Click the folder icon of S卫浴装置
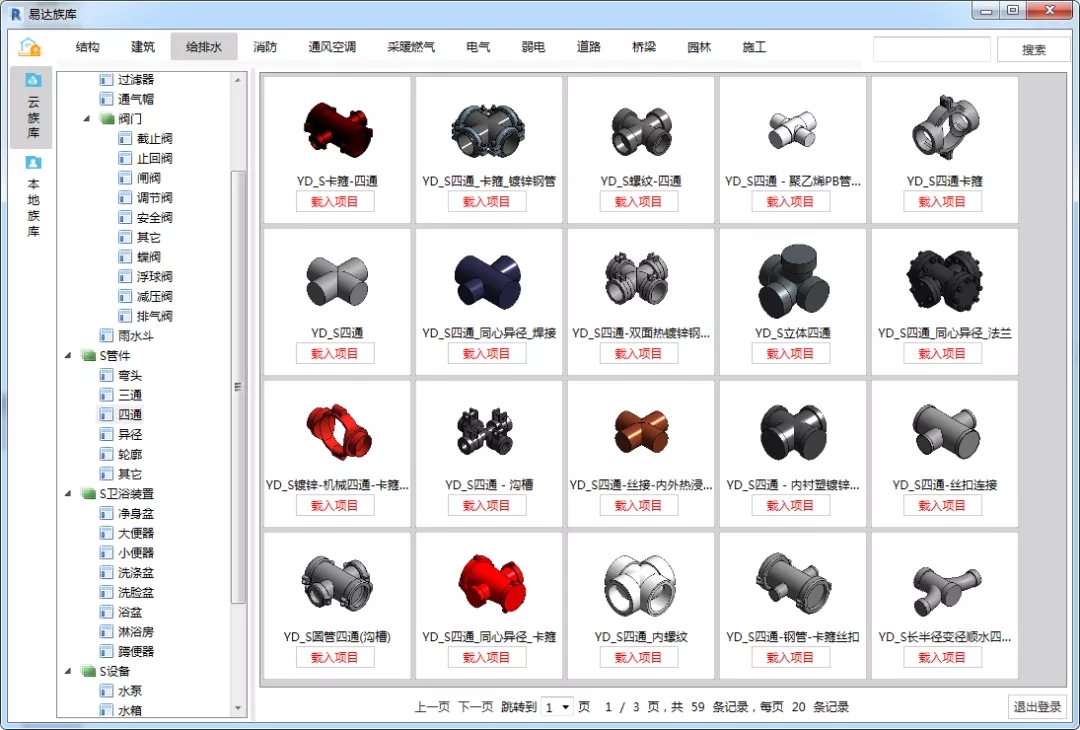Viewport: 1080px width, 730px height. click(88, 494)
